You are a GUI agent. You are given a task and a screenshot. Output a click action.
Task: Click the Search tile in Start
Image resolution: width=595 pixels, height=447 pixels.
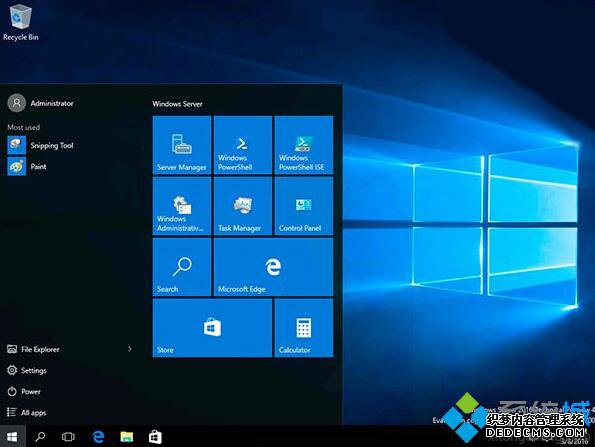pyautogui.click(x=182, y=267)
